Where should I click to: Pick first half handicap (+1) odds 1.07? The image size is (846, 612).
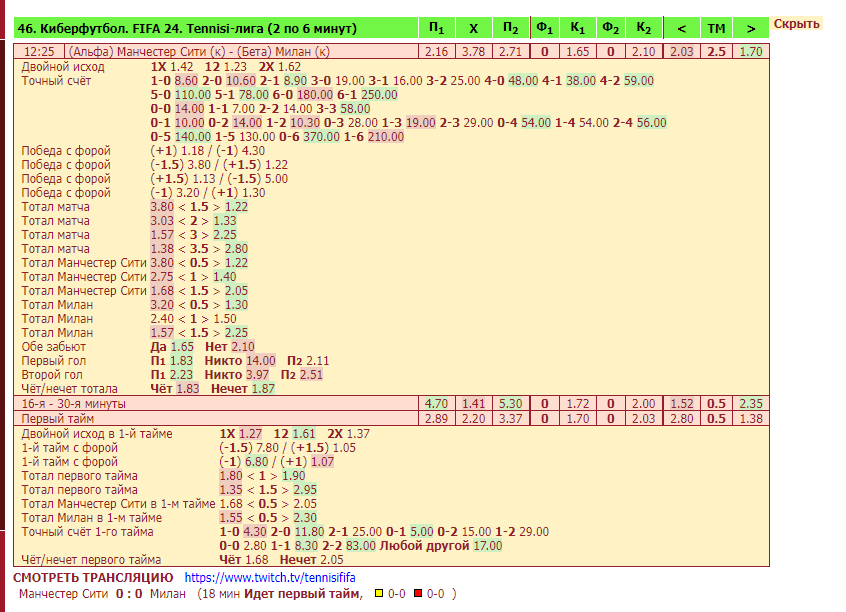[323, 462]
